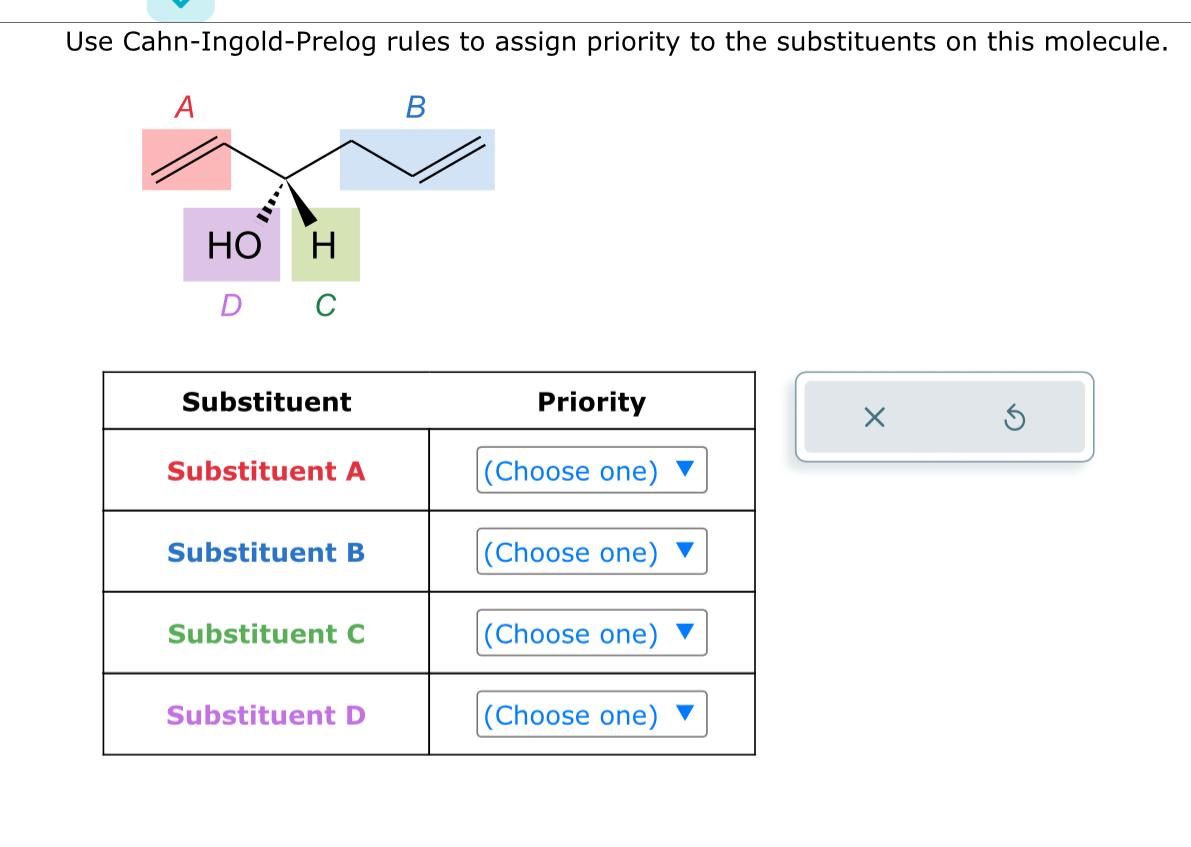Select the Substituent D row label
Image resolution: width=1191 pixels, height=847 pixels.
point(265,715)
